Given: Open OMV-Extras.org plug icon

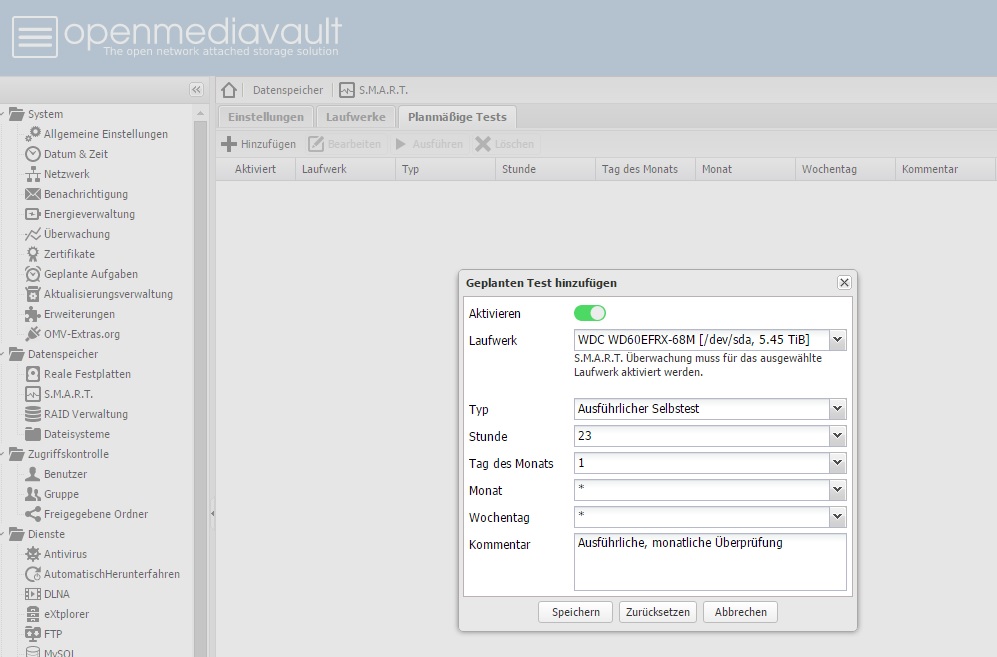Looking at the screenshot, I should [x=33, y=334].
